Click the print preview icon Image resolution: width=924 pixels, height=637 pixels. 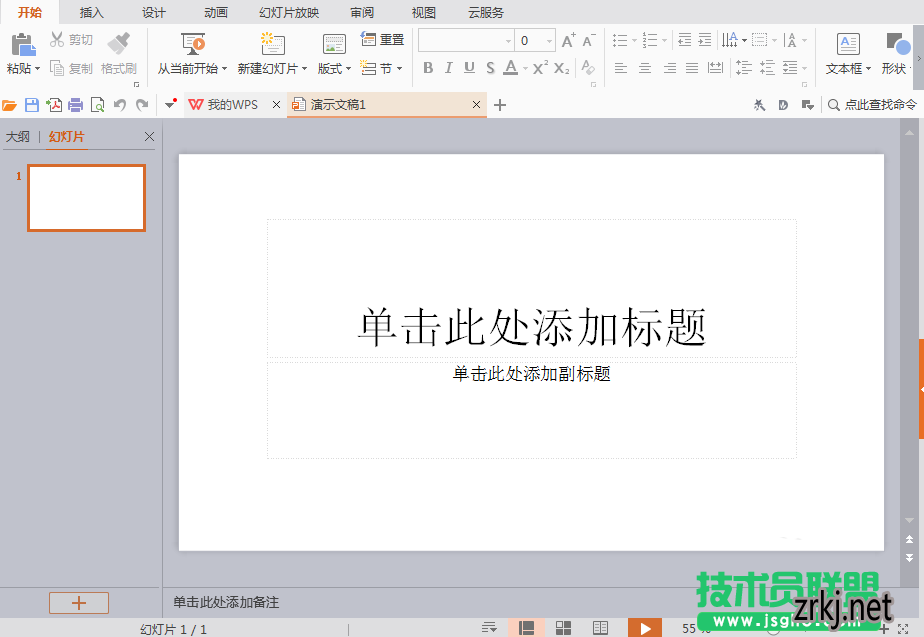coord(97,105)
